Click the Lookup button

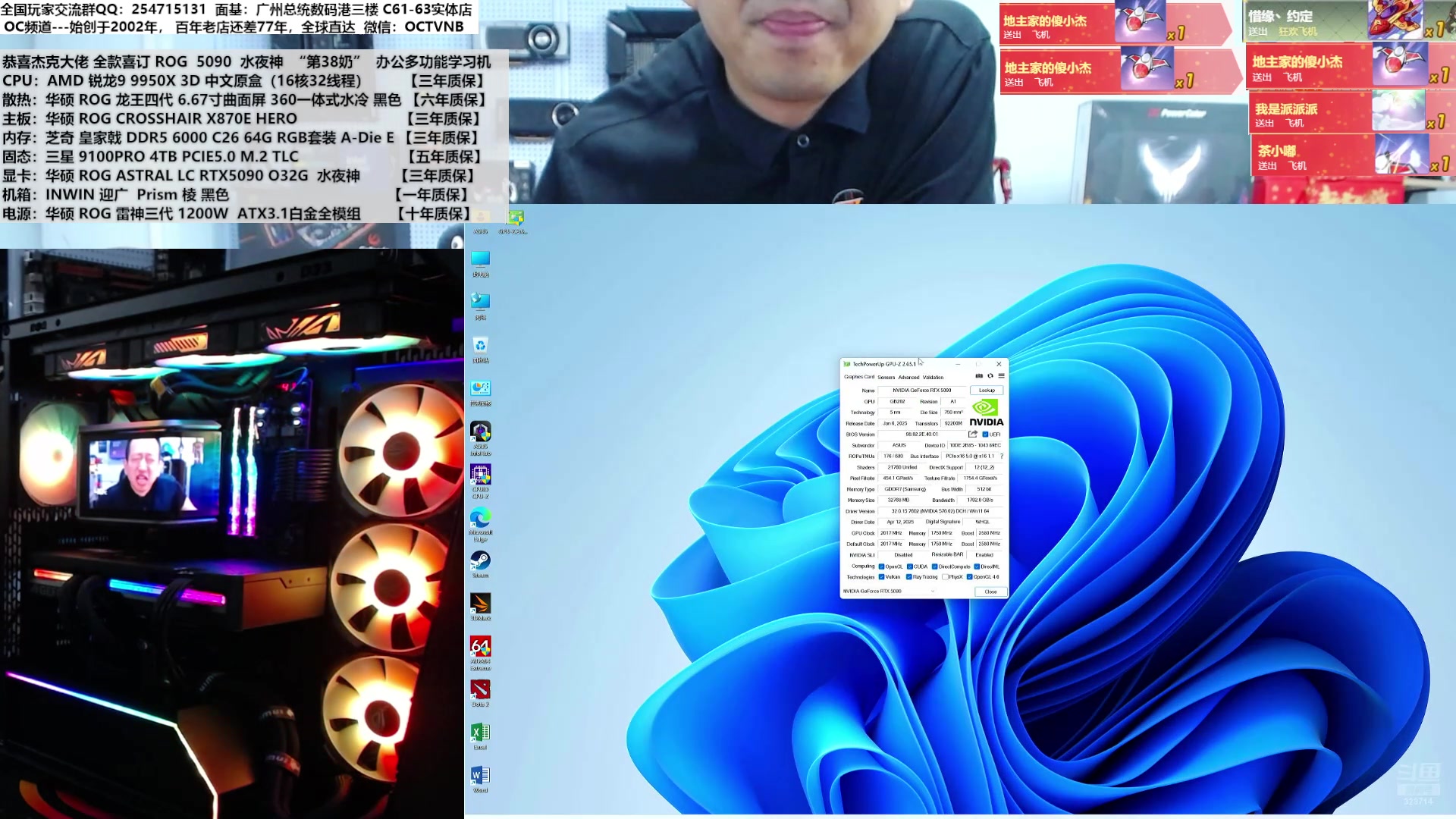987,391
